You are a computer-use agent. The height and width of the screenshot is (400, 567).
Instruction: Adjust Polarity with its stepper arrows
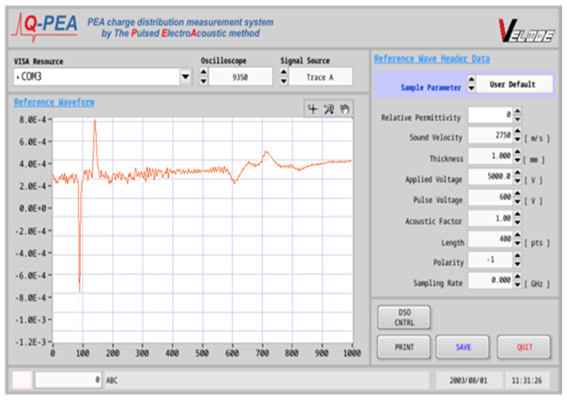click(x=517, y=259)
